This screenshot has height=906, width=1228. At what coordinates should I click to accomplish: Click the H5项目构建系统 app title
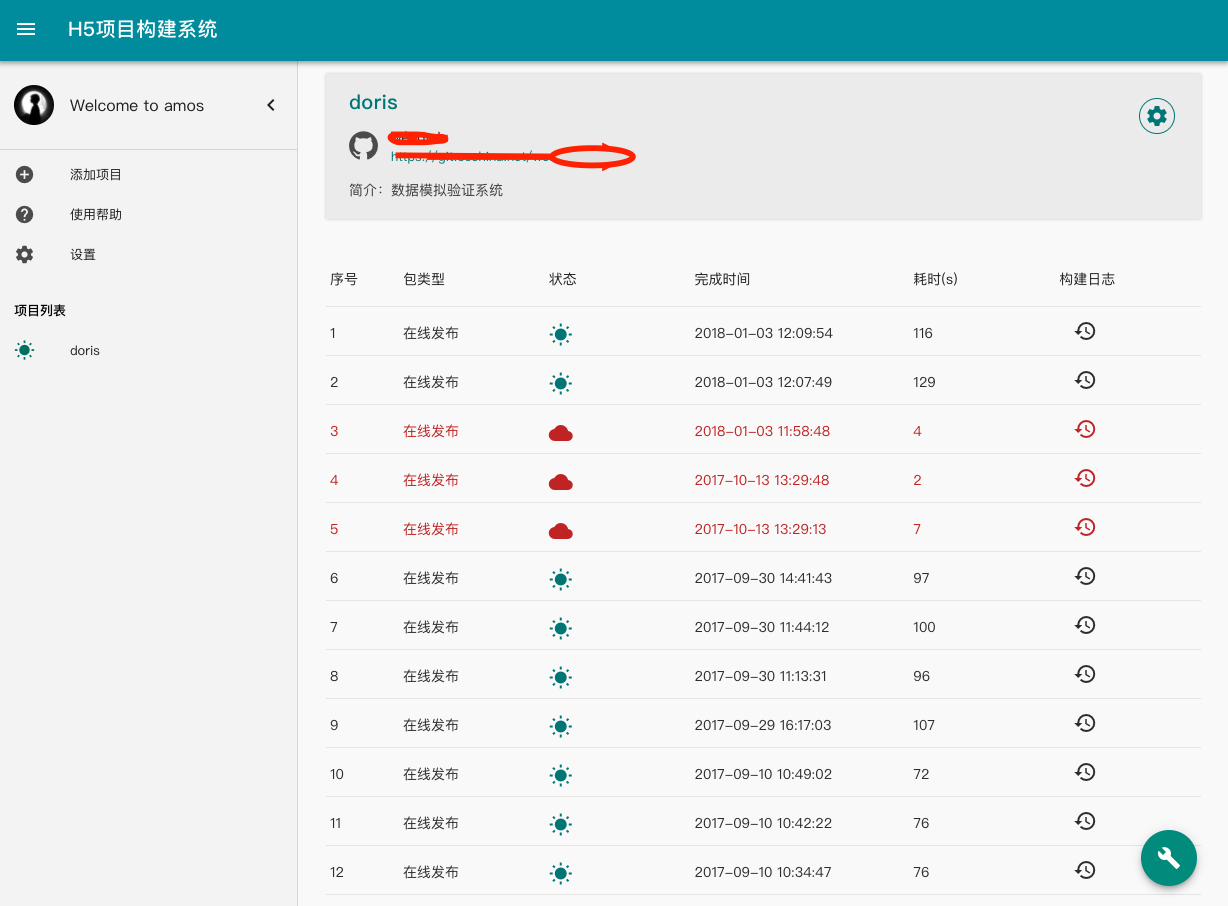(142, 29)
